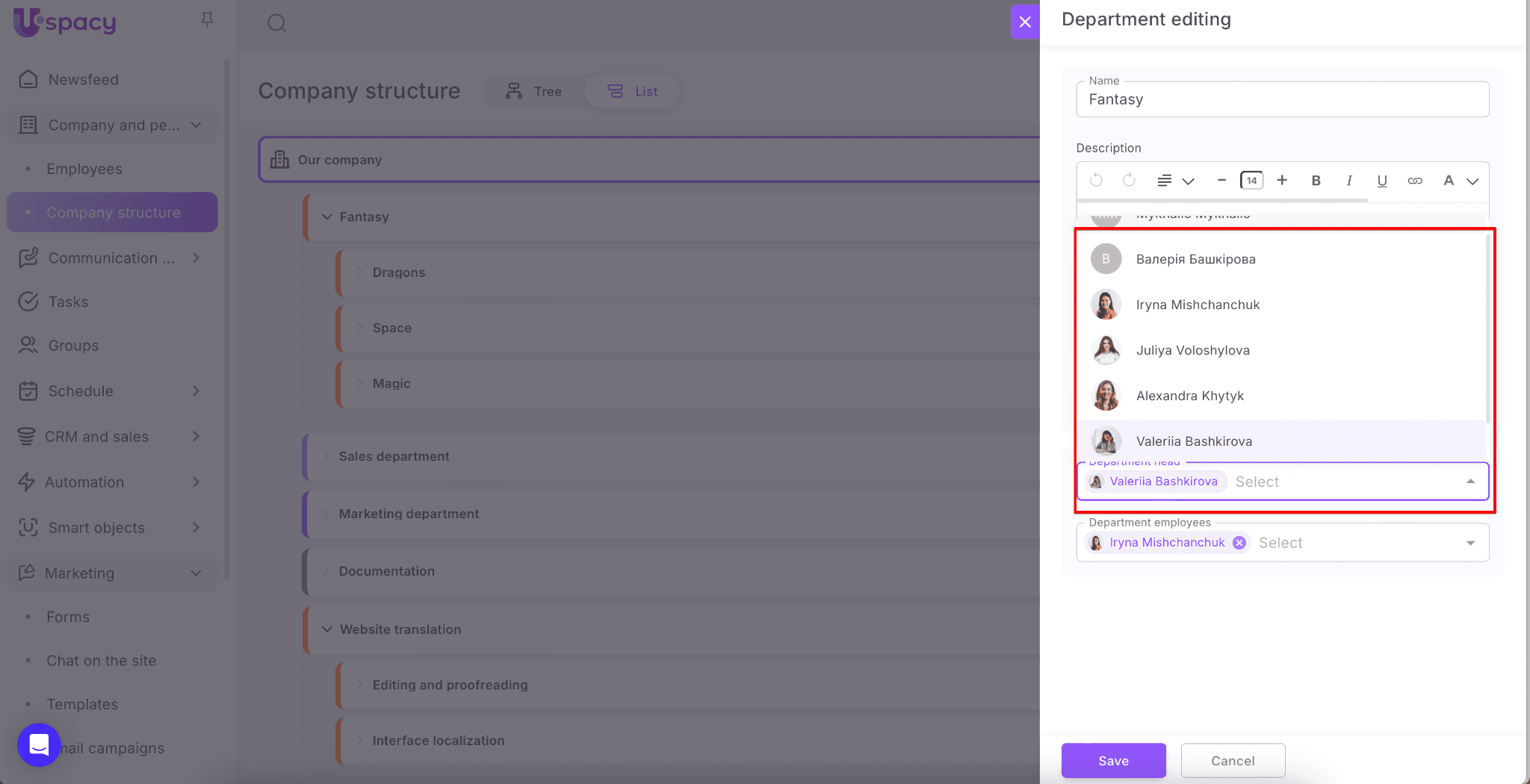Expand the Department employees dropdown

tap(1470, 543)
